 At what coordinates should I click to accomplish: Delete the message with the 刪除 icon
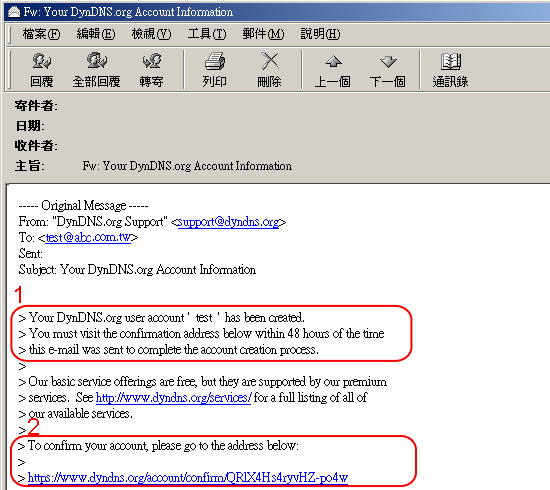pyautogui.click(x=269, y=69)
